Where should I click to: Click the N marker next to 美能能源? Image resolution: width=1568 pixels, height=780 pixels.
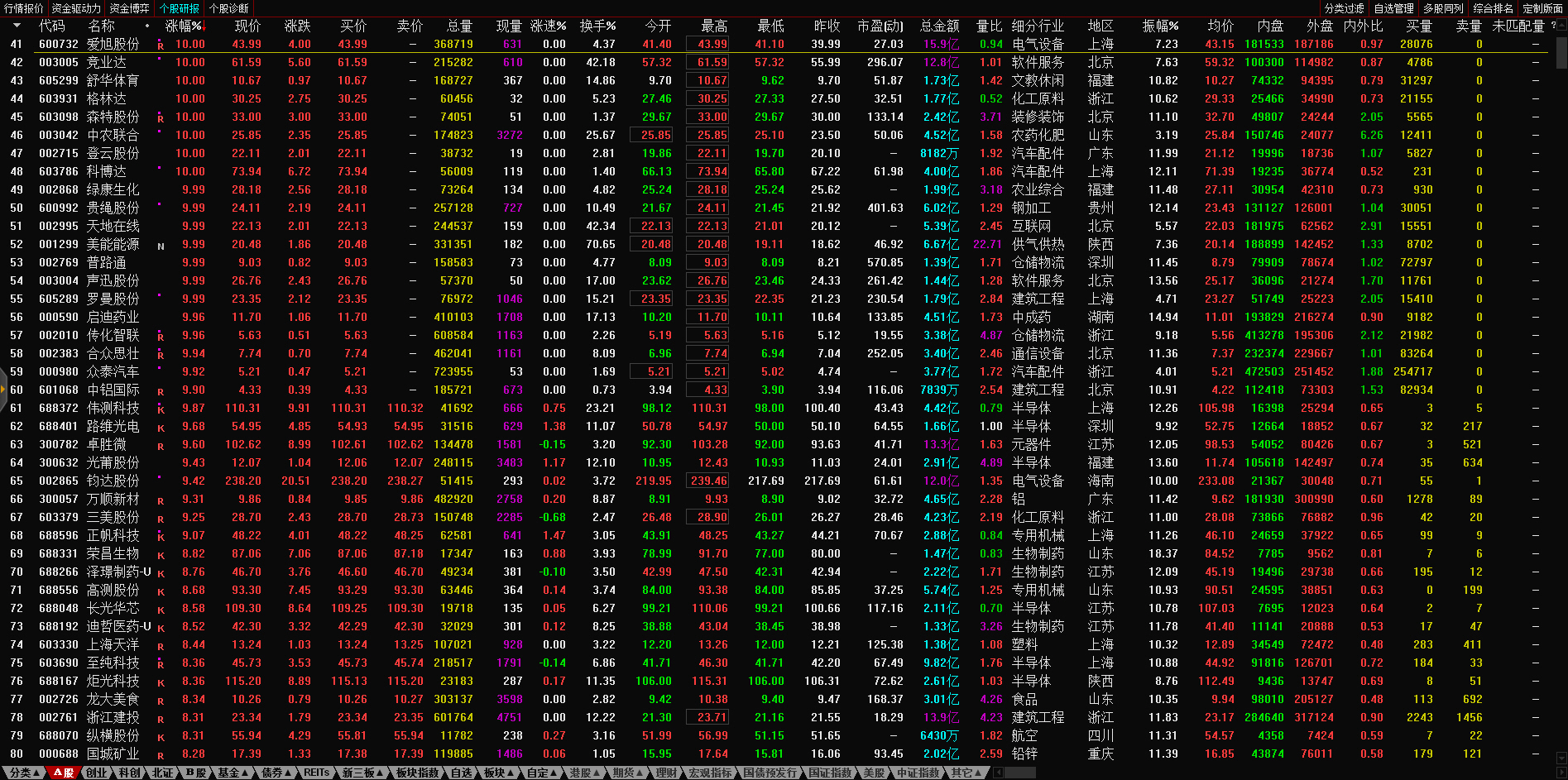[x=161, y=246]
